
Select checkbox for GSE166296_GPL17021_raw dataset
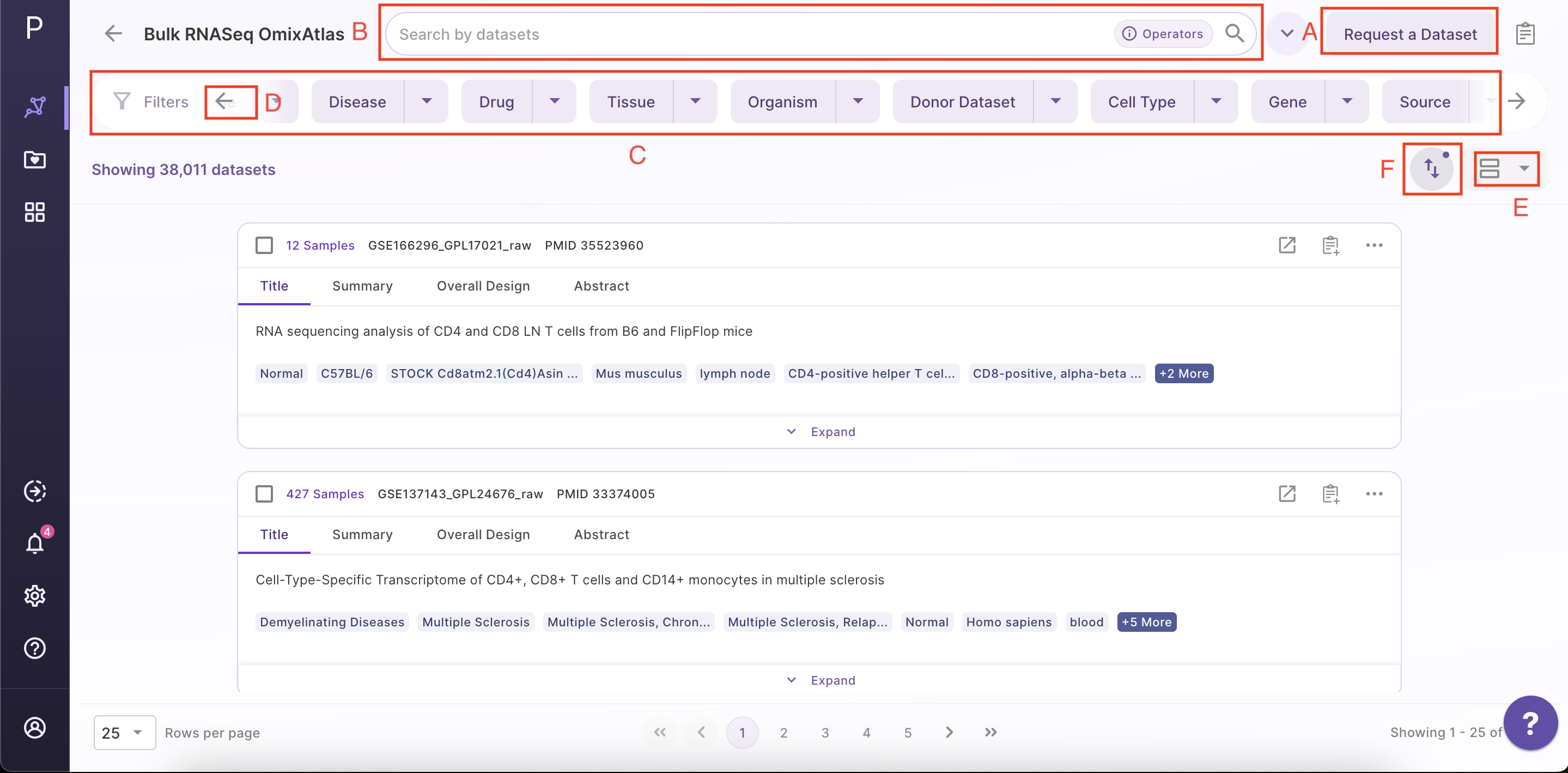click(x=264, y=245)
